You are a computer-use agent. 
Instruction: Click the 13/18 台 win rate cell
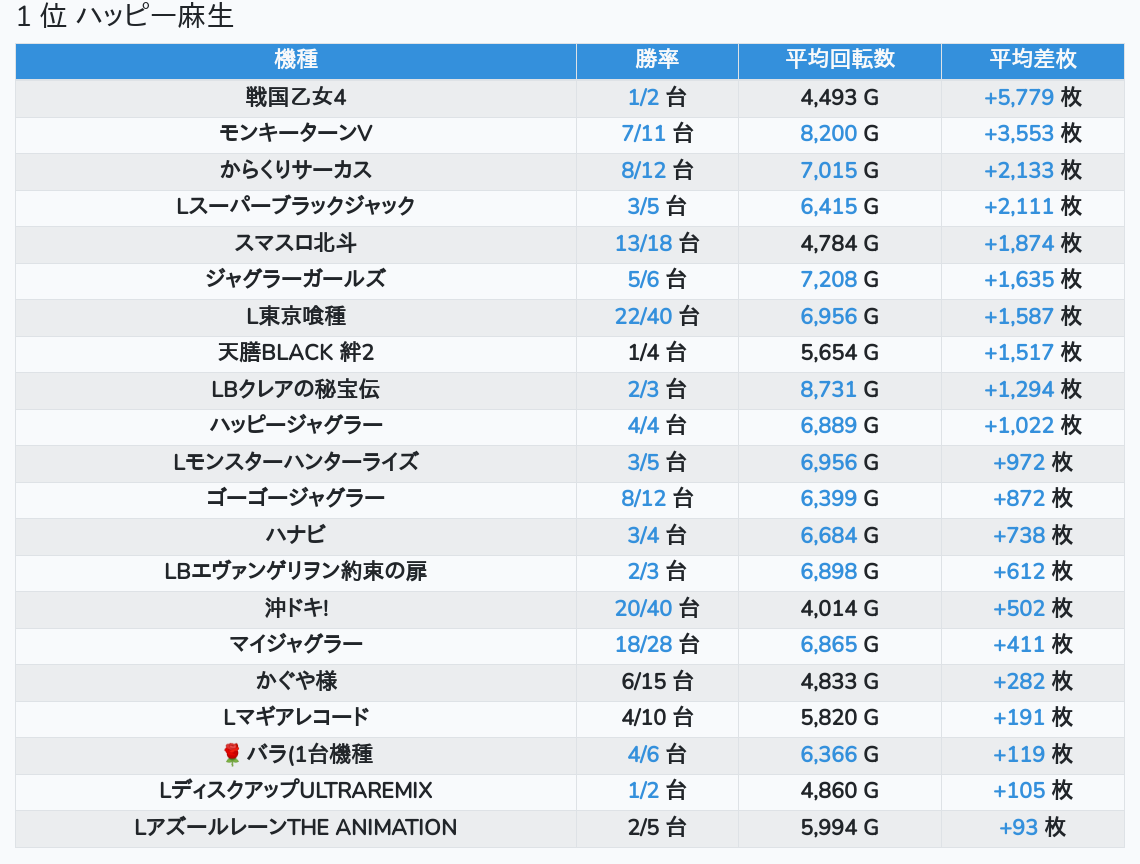657,243
